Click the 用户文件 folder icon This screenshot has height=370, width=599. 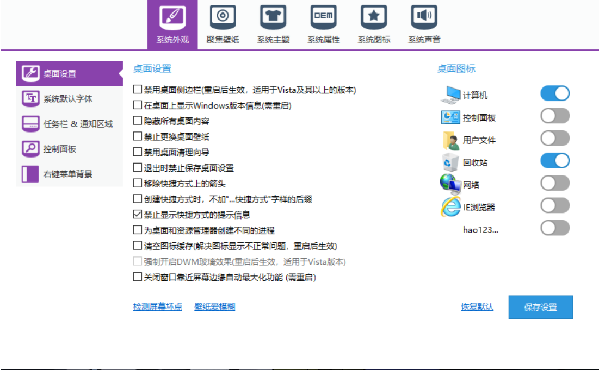click(451, 140)
